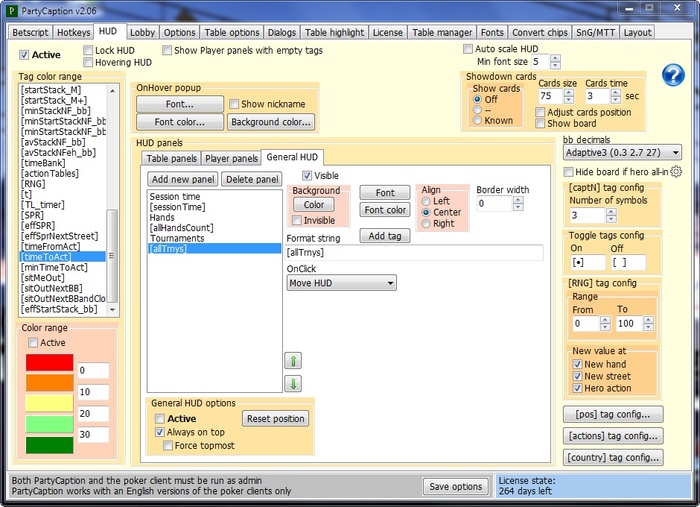The height and width of the screenshot is (507, 700).
Task: Switch to Table options tab
Action: [232, 33]
